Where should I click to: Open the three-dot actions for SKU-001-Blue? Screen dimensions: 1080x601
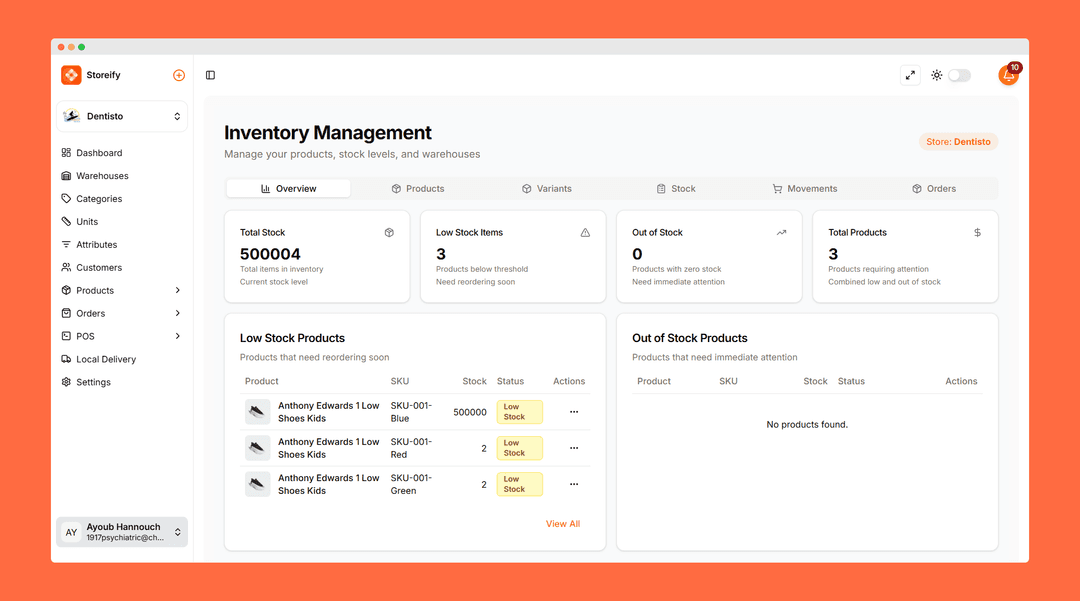(x=574, y=412)
